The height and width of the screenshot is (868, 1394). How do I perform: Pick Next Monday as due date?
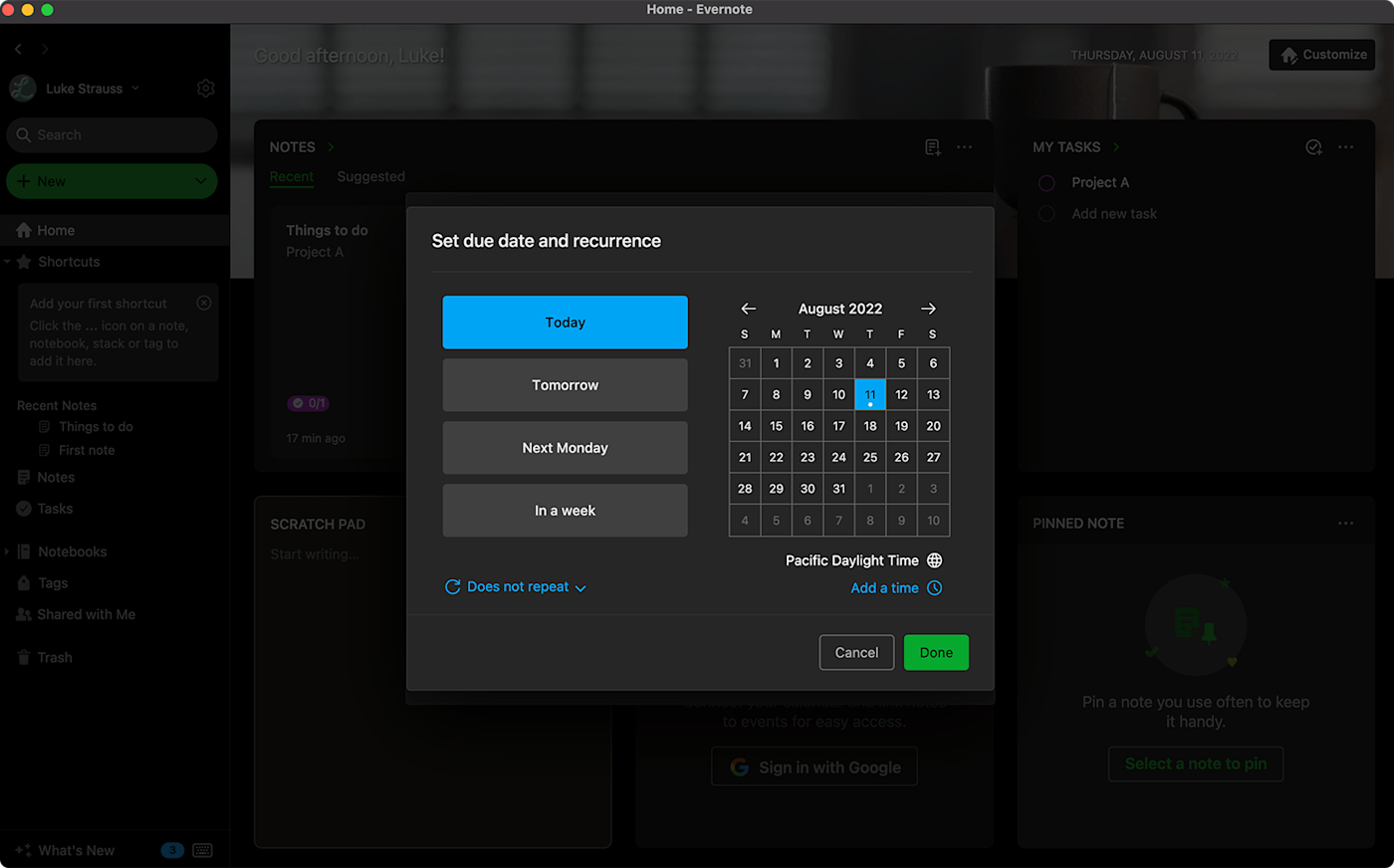pyautogui.click(x=565, y=448)
